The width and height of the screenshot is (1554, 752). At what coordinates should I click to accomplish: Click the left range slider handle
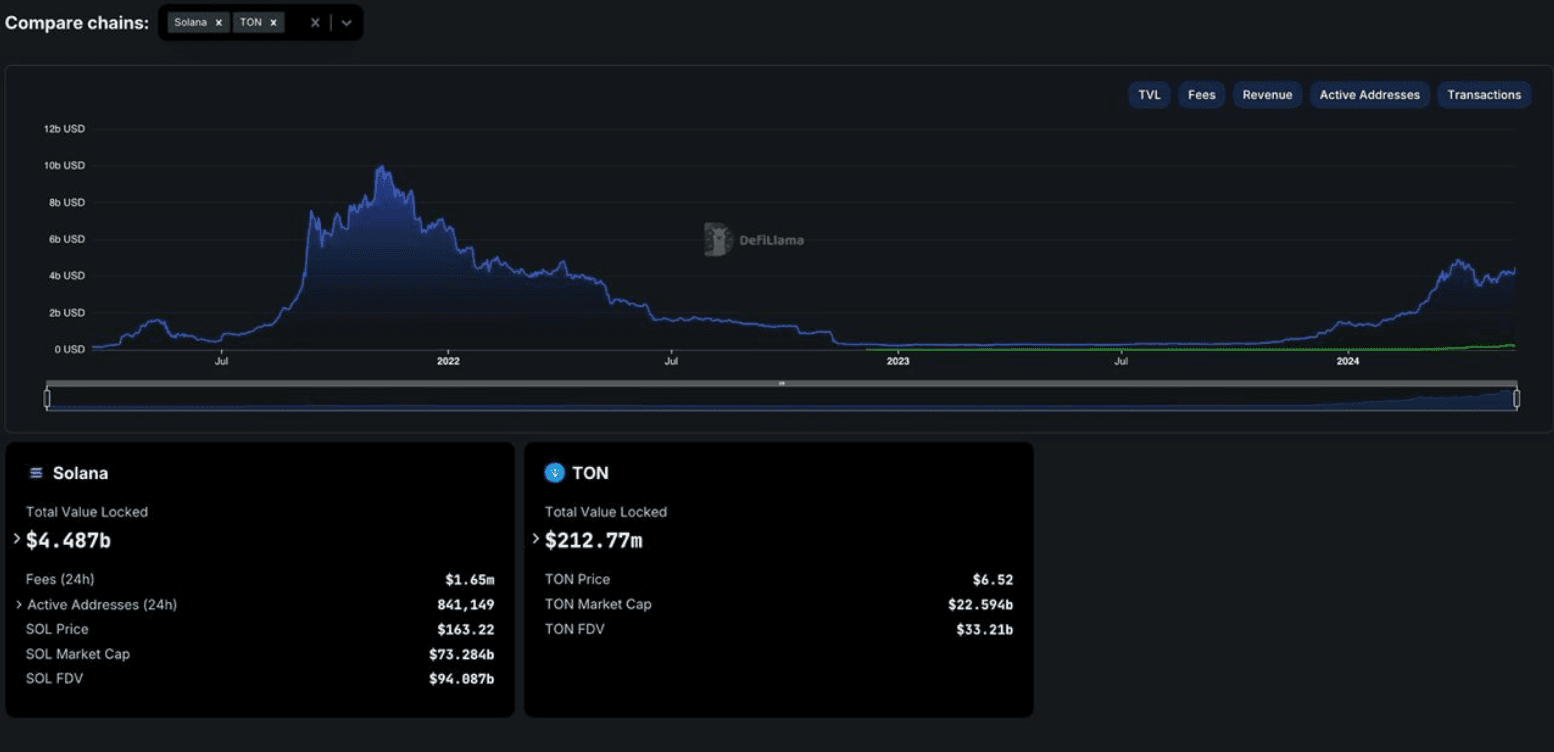tap(47, 399)
